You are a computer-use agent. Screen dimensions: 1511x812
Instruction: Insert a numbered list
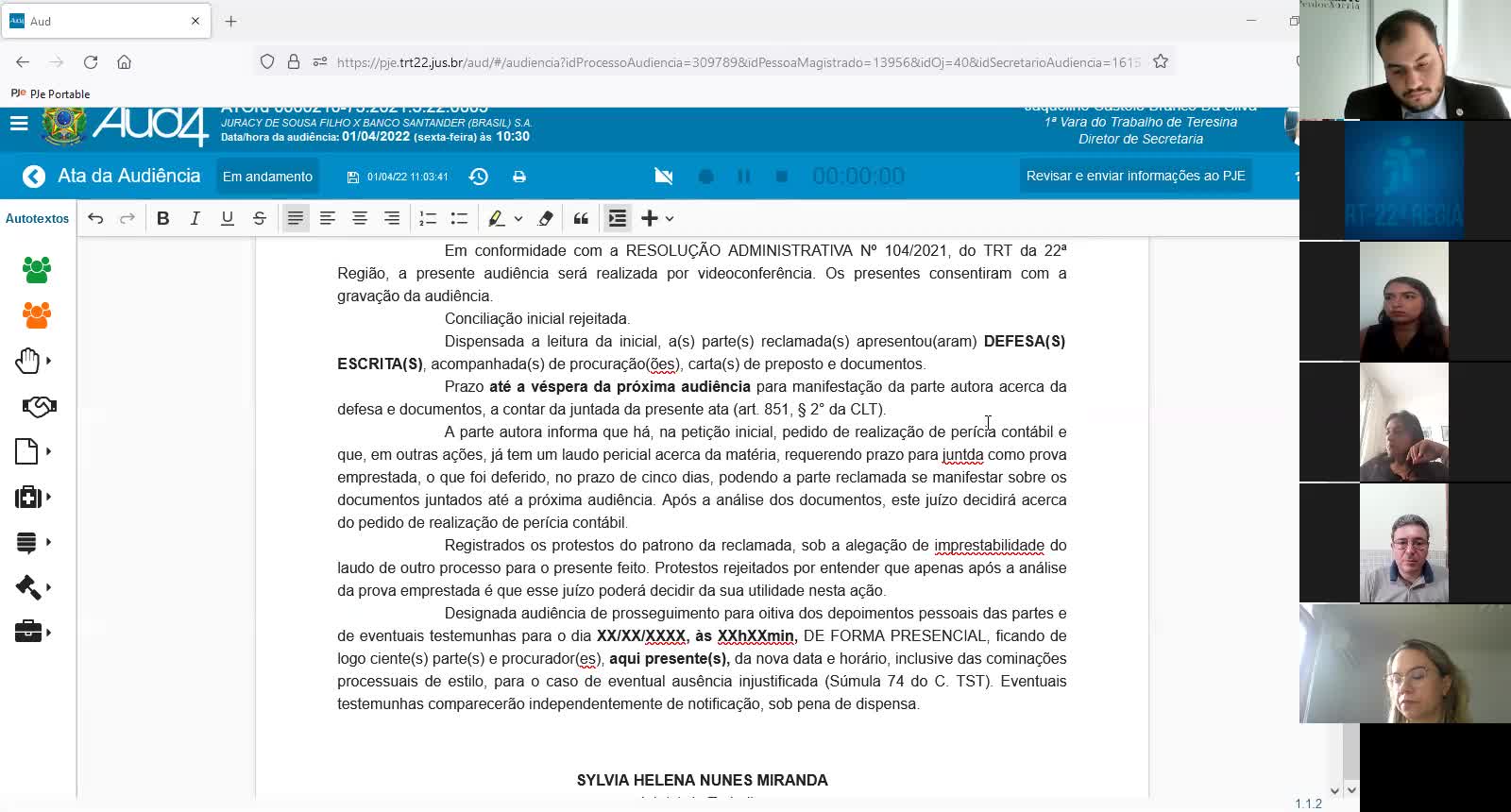[x=428, y=218]
